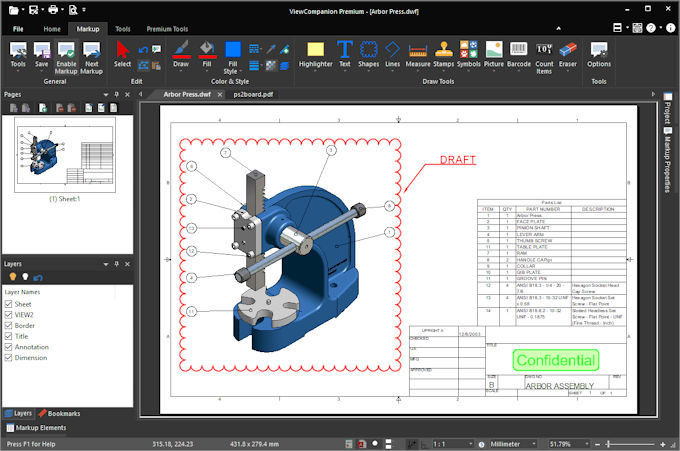
Task: Disable the Dimension layer checkbox
Action: pyautogui.click(x=9, y=357)
